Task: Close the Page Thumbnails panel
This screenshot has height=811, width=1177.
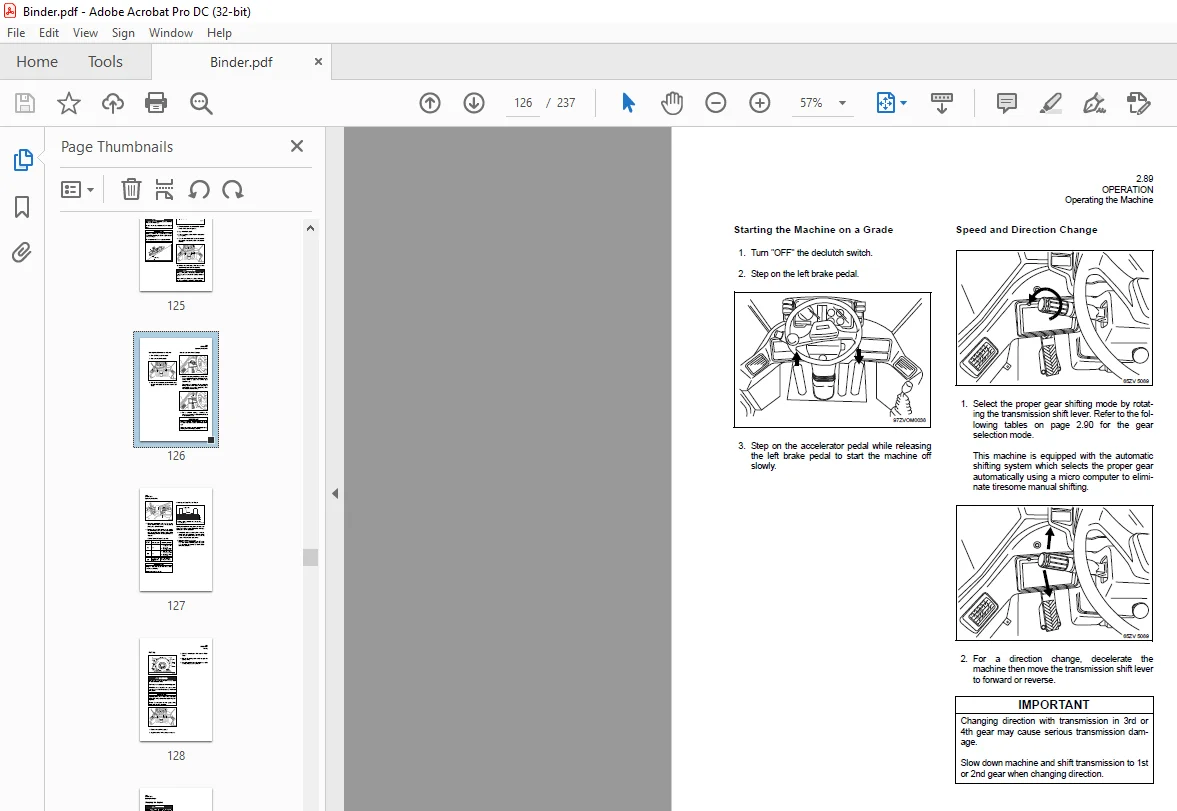Action: click(297, 146)
